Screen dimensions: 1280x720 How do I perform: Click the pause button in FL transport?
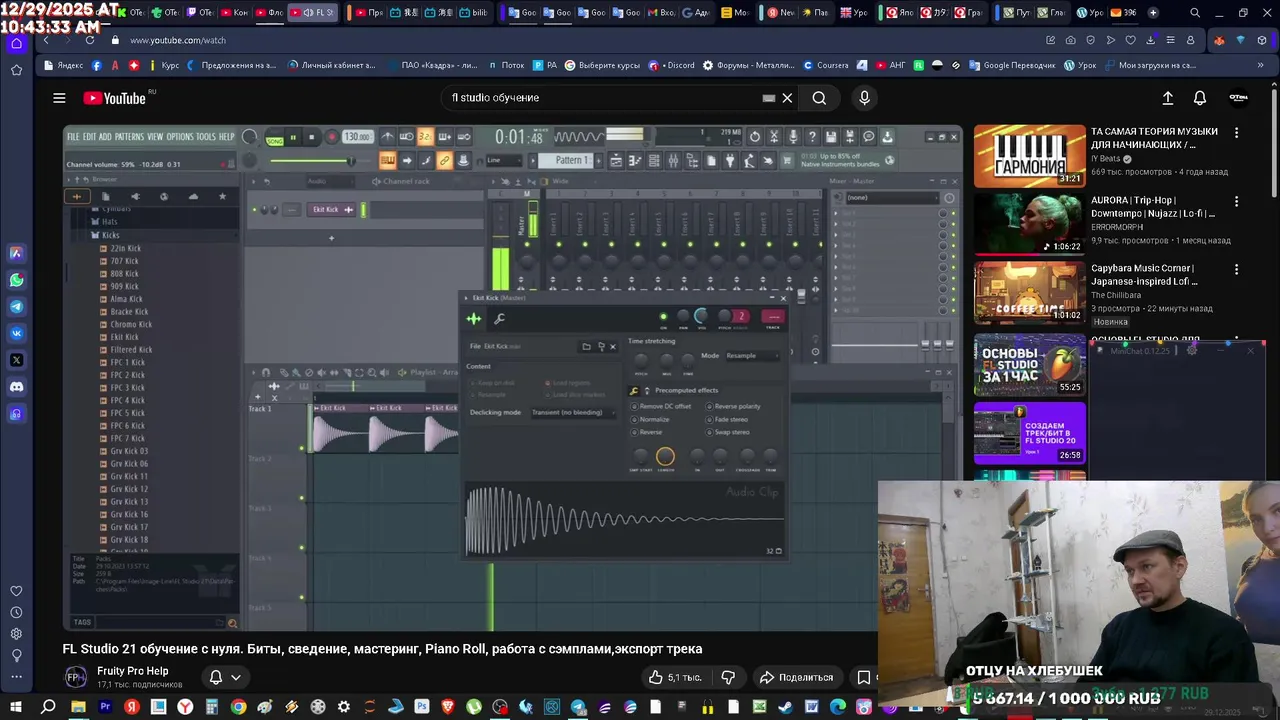tap(293, 137)
